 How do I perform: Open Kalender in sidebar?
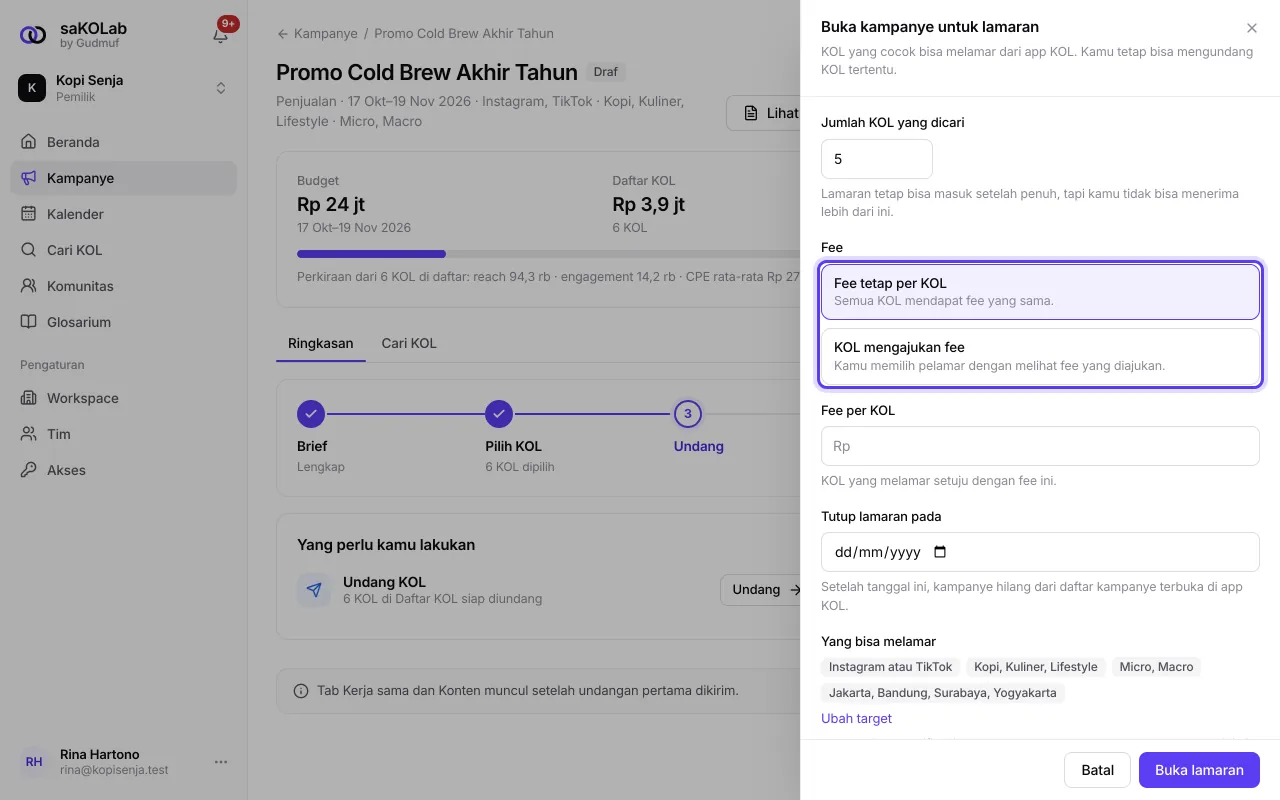[124, 214]
